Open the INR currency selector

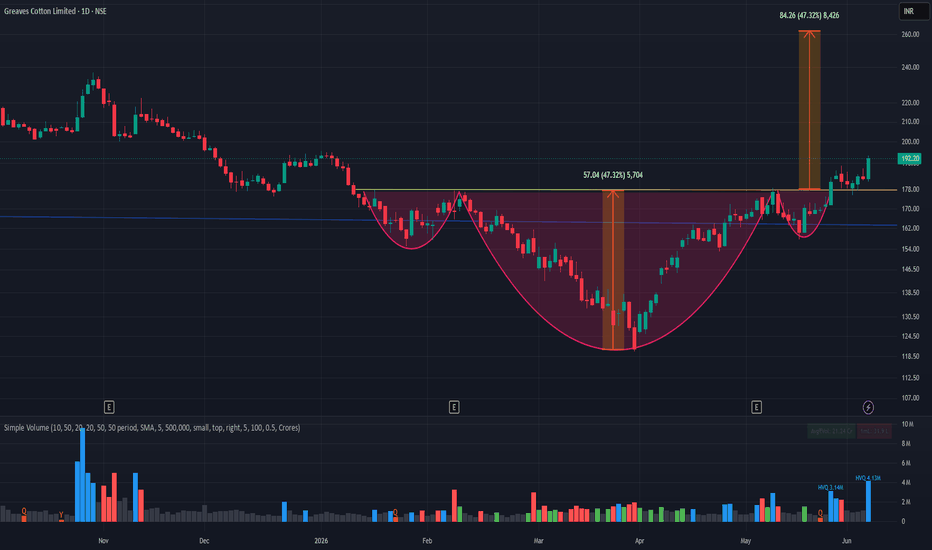pos(913,11)
